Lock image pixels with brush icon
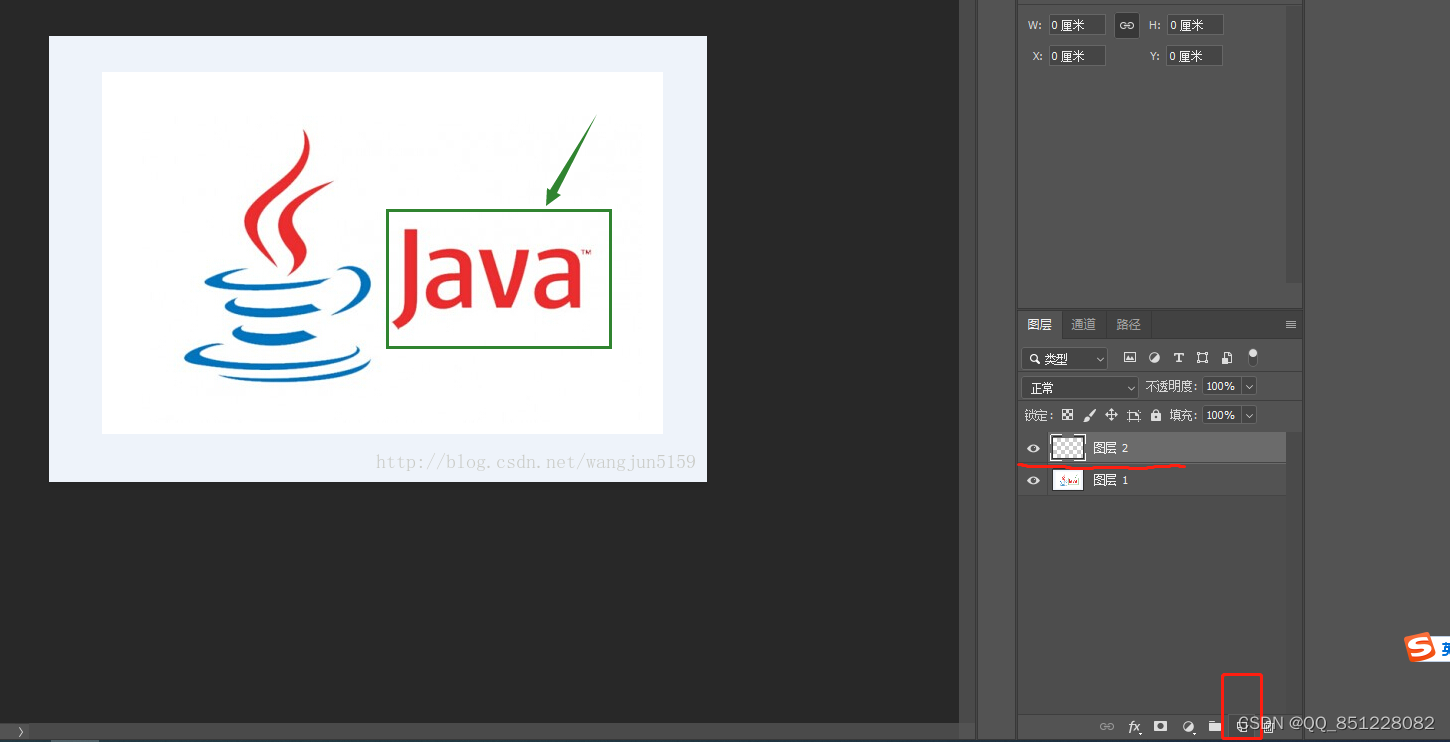The height and width of the screenshot is (742, 1450). click(1089, 415)
